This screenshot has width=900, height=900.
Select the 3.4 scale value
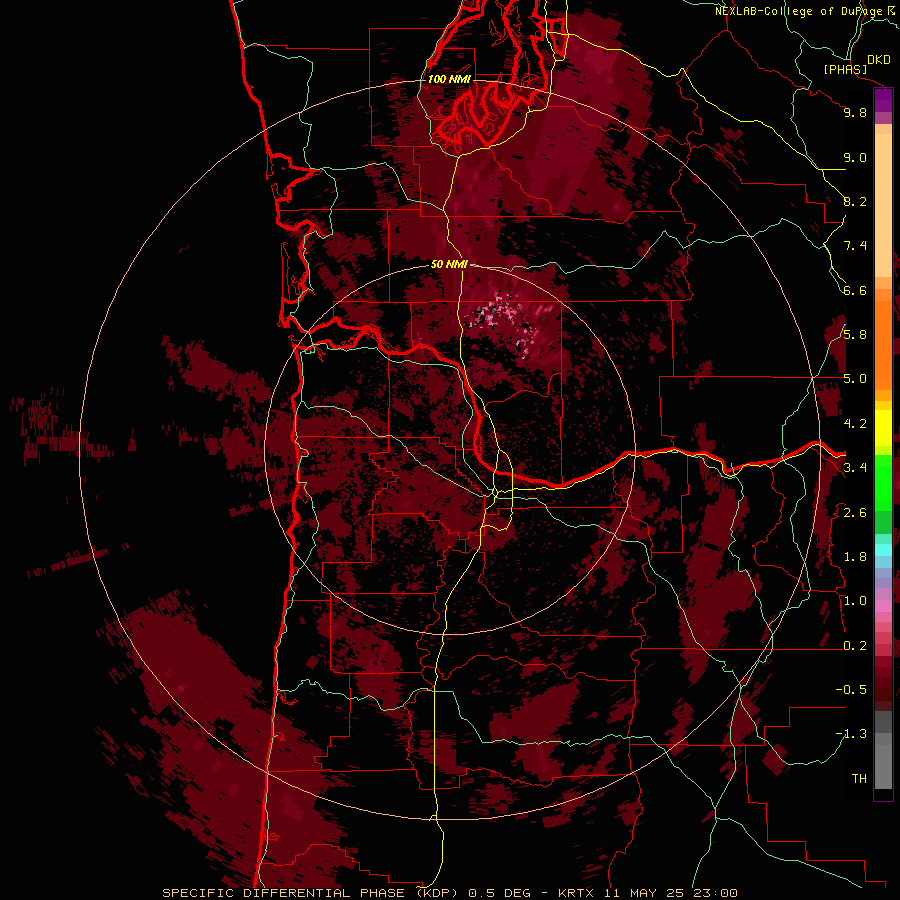coord(855,468)
